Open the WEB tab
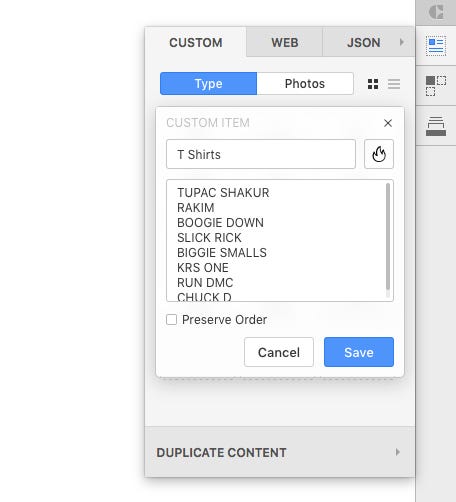456x502 pixels. (x=285, y=42)
